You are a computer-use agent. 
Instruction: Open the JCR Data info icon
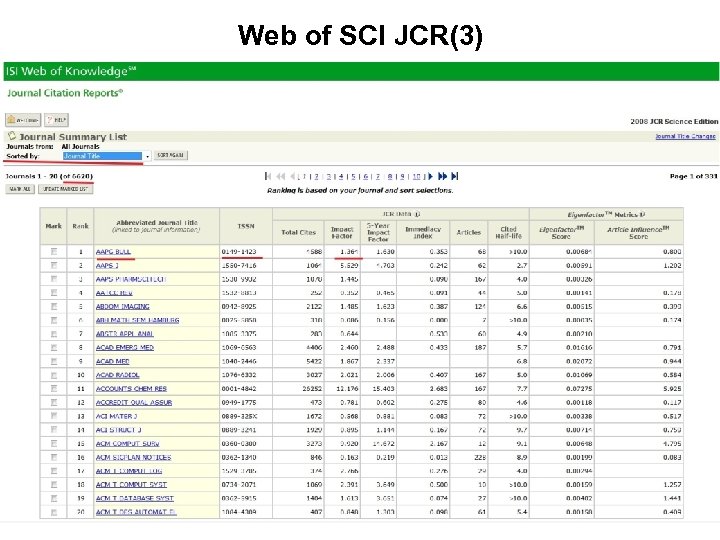[417, 214]
